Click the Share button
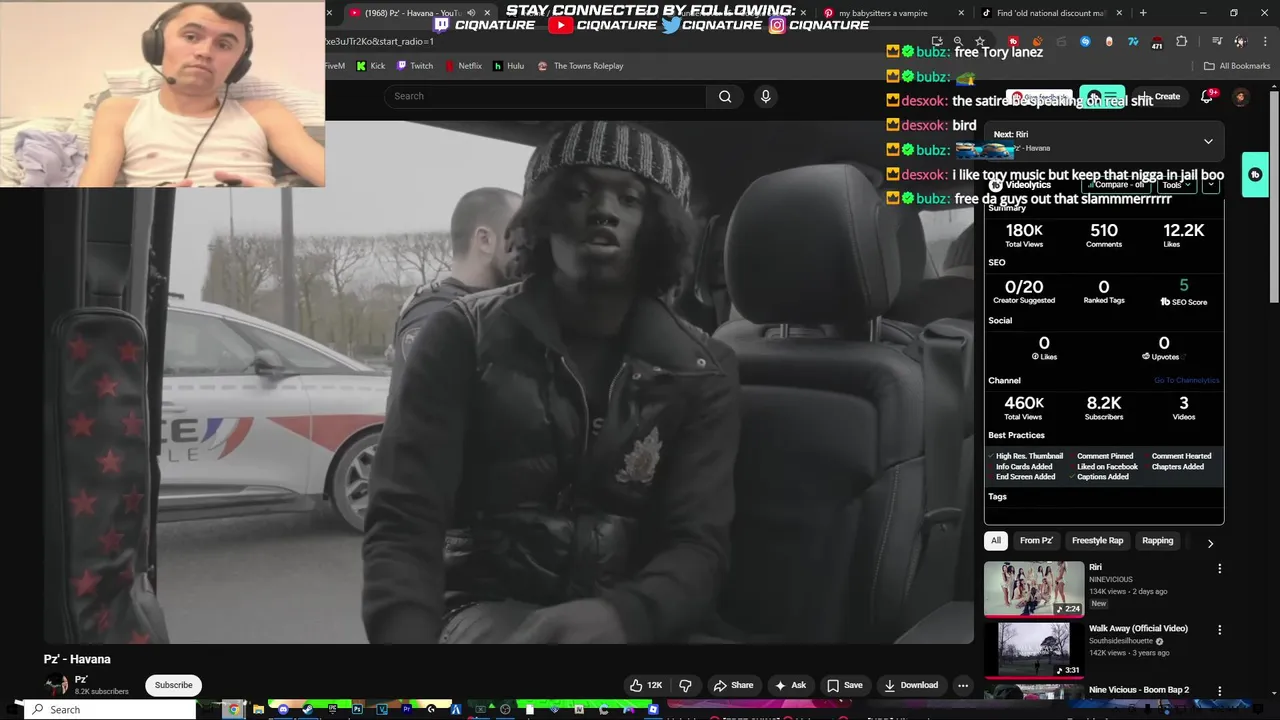The image size is (1280, 720). pyautogui.click(x=733, y=685)
